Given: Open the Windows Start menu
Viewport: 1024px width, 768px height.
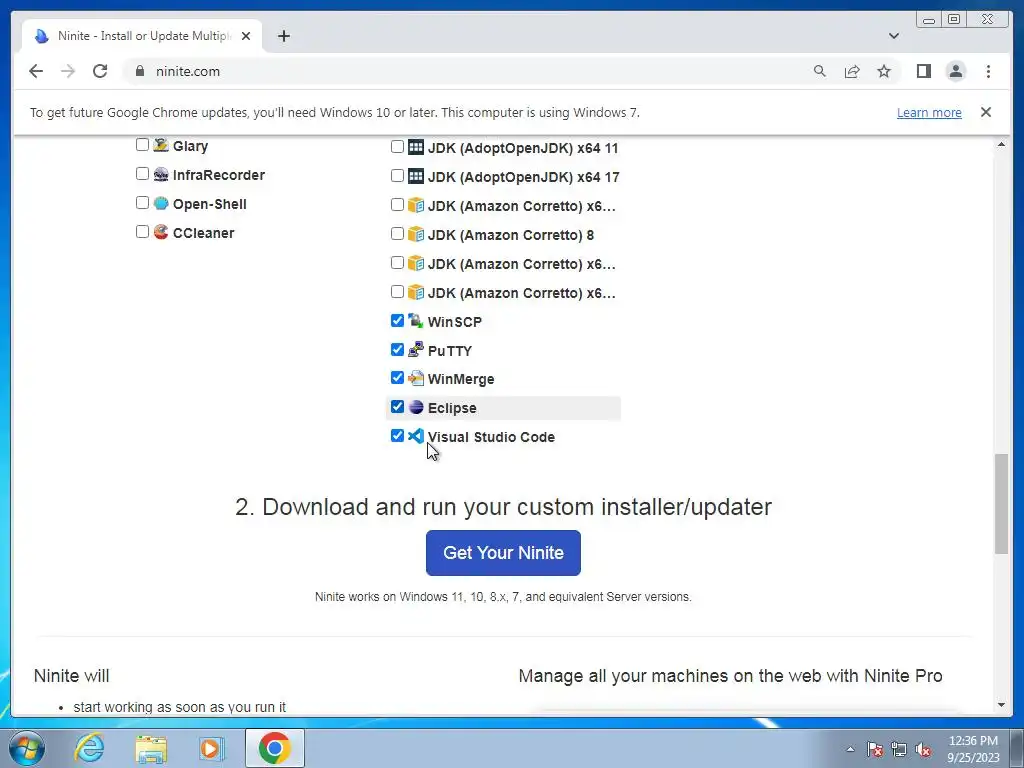Looking at the screenshot, I should pyautogui.click(x=27, y=748).
